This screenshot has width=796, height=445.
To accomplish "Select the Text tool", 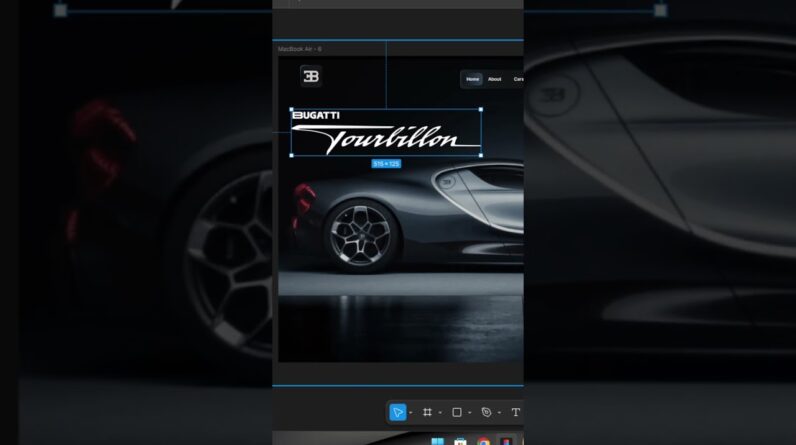I will (x=516, y=412).
